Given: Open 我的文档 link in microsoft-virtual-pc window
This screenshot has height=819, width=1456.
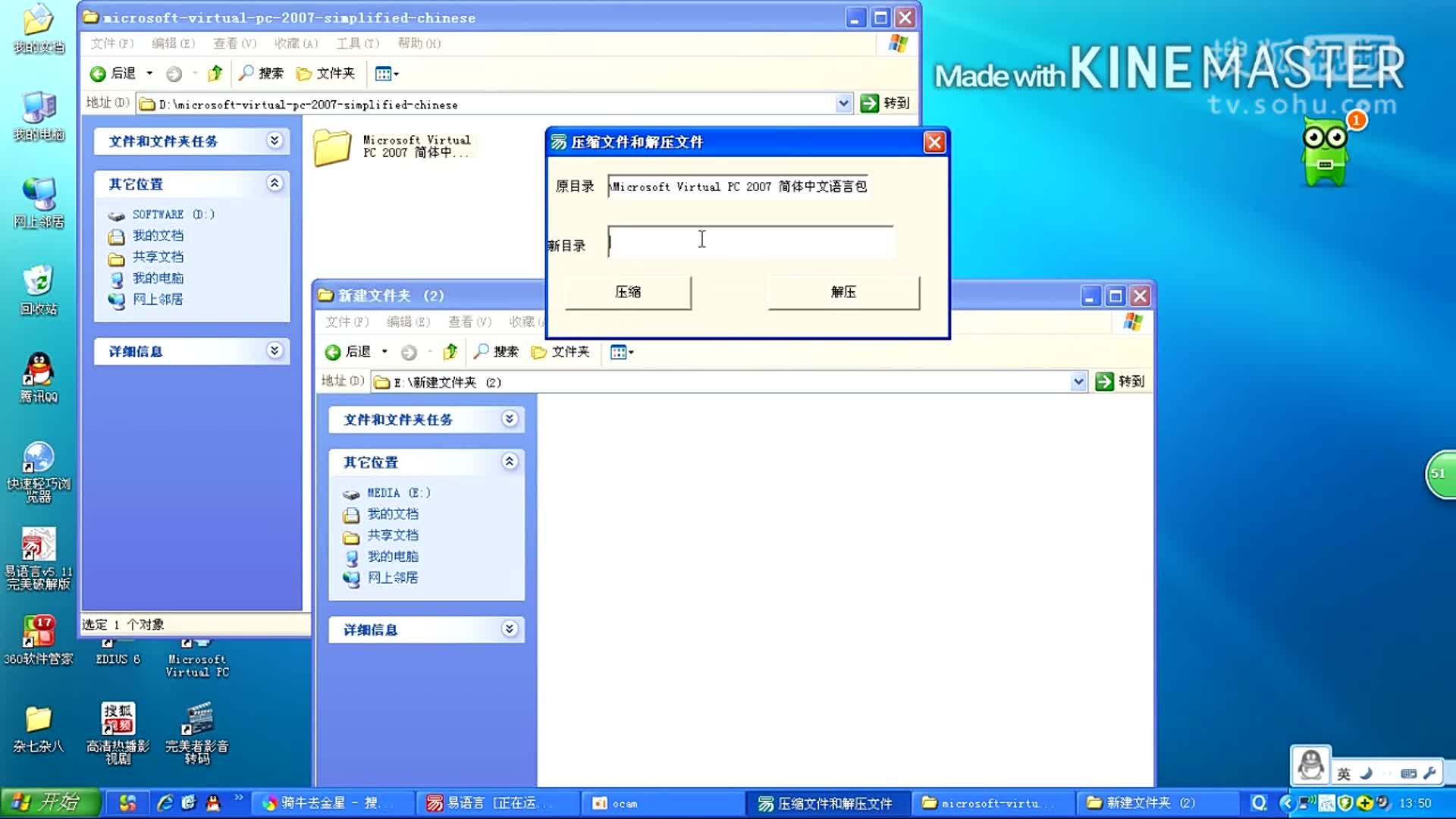Looking at the screenshot, I should tap(158, 236).
